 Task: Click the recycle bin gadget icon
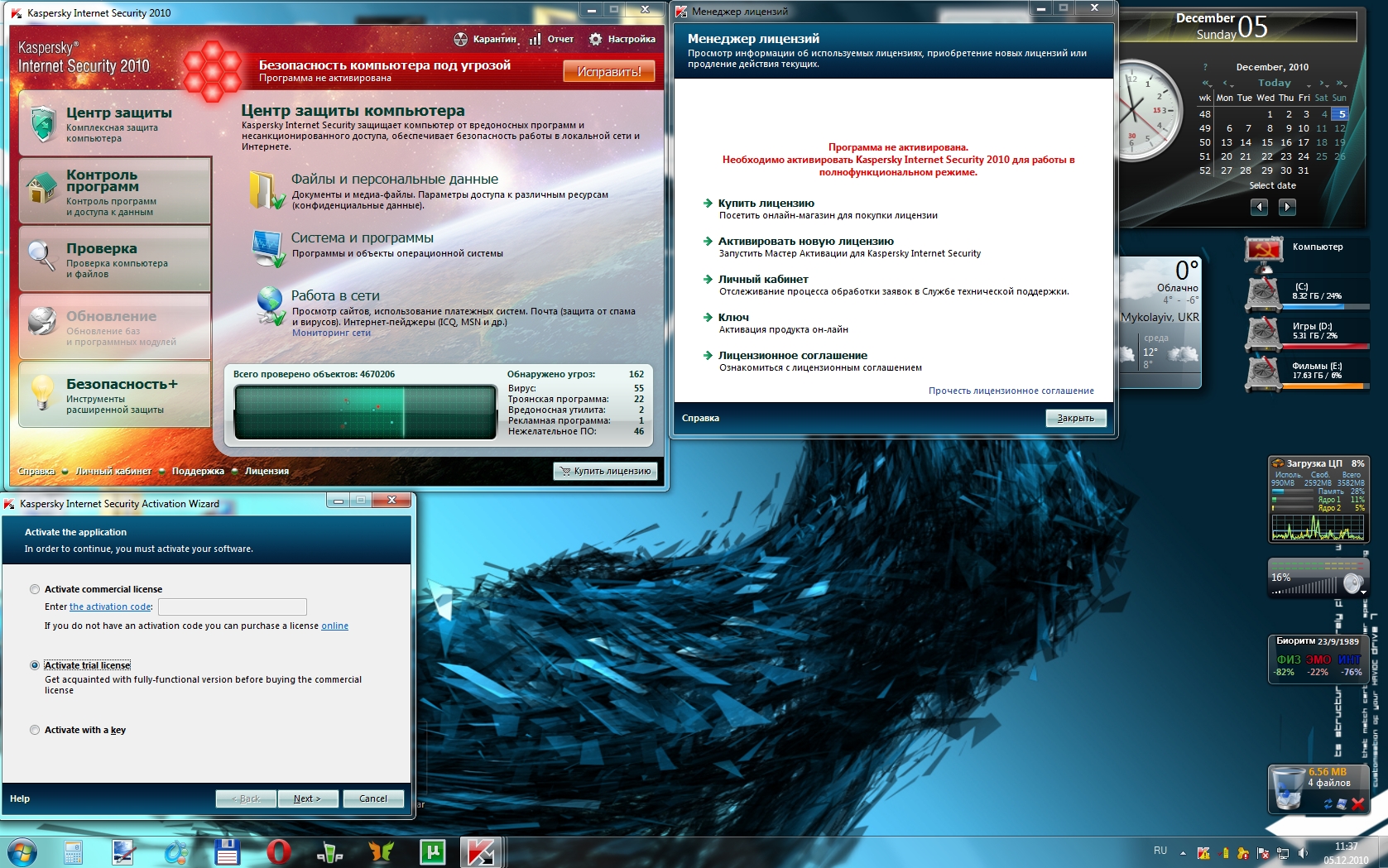point(1288,788)
